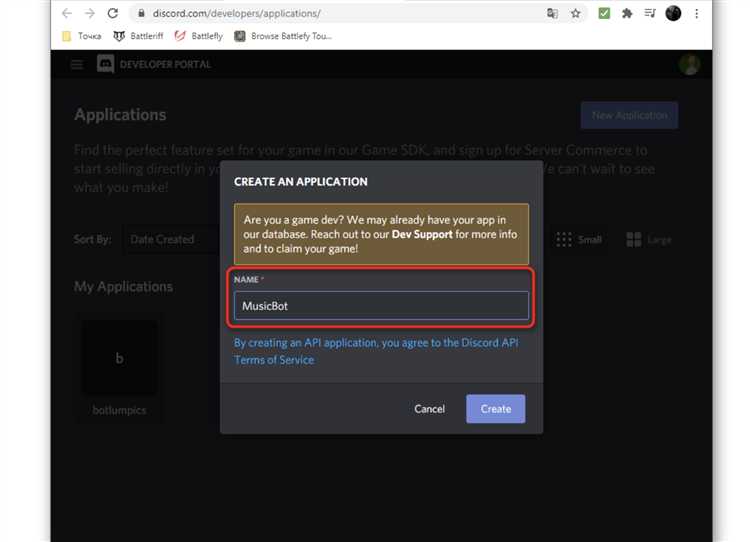The image size is (750, 542).
Task: Reload the page with refresh icon
Action: pos(113,13)
